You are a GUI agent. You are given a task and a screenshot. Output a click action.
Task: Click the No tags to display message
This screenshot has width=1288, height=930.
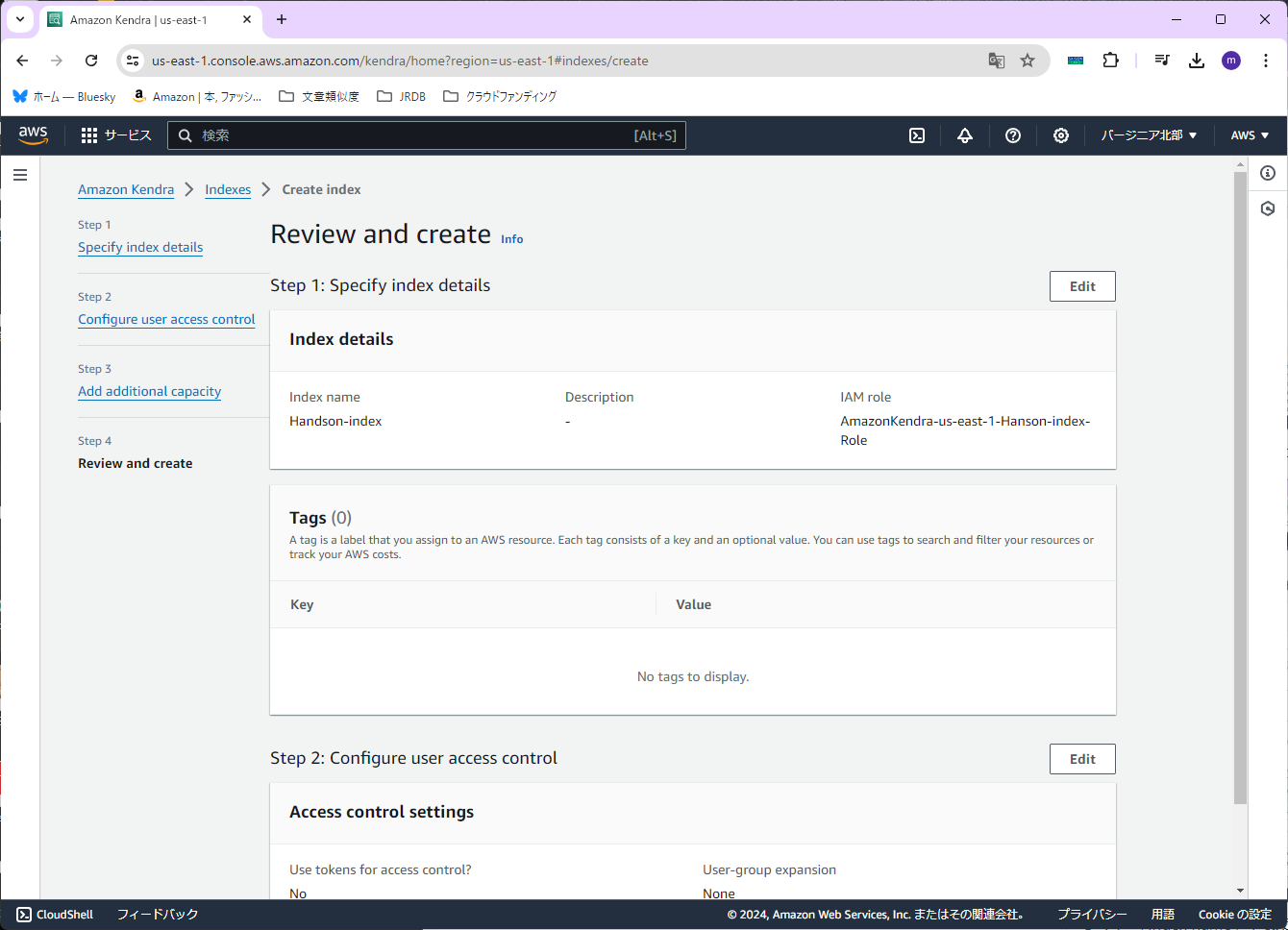(693, 676)
